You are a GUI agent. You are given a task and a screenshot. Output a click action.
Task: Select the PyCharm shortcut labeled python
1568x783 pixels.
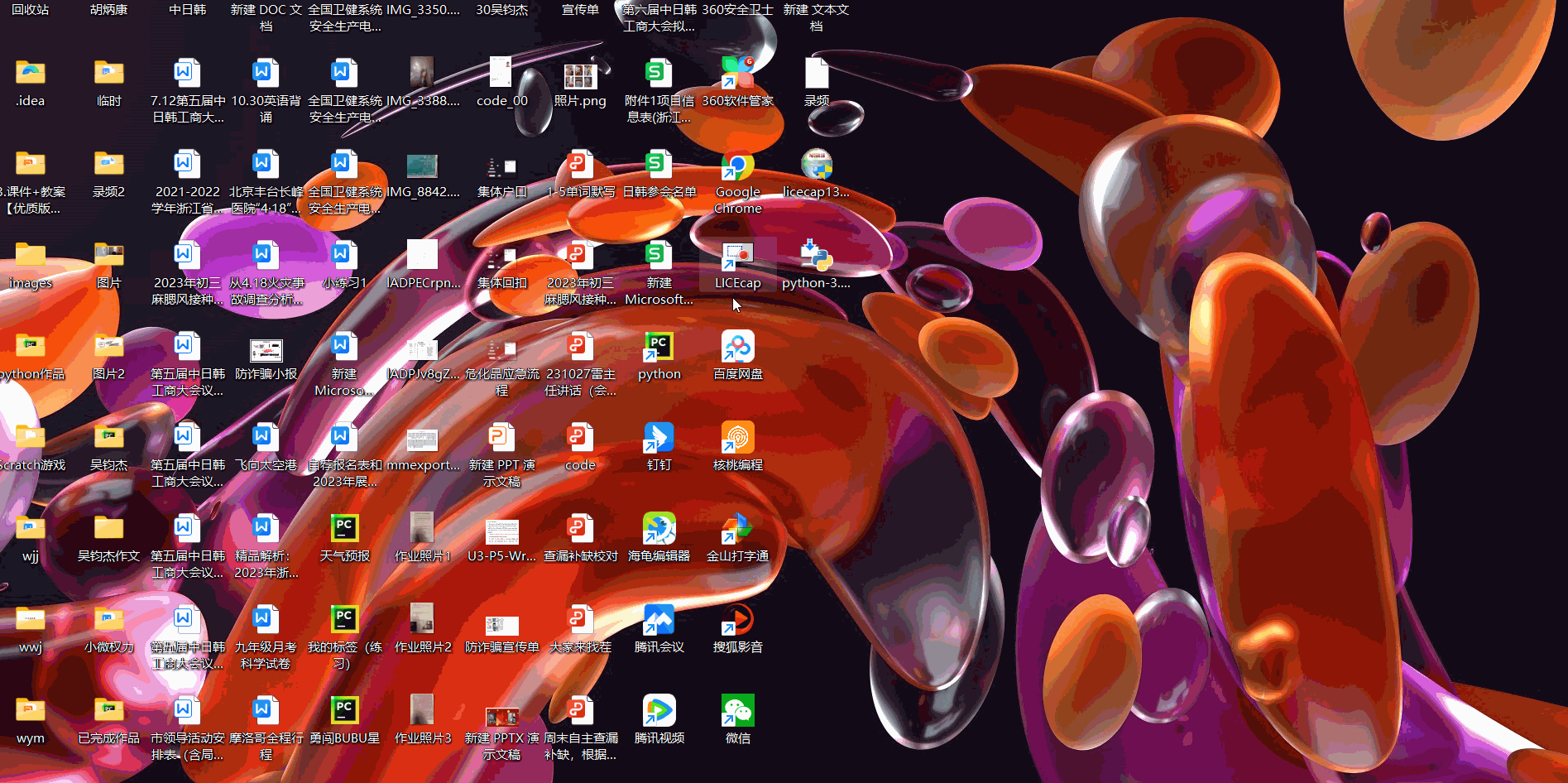[x=659, y=348]
